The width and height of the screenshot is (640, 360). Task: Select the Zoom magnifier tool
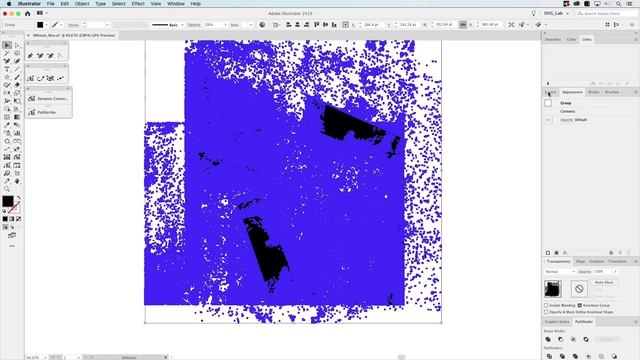coord(7,189)
